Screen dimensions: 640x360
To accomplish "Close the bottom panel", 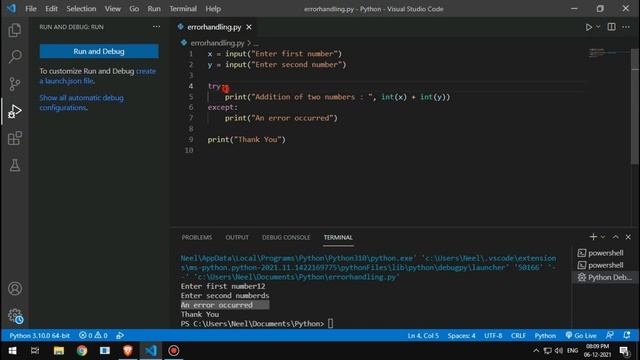I will [x=628, y=237].
